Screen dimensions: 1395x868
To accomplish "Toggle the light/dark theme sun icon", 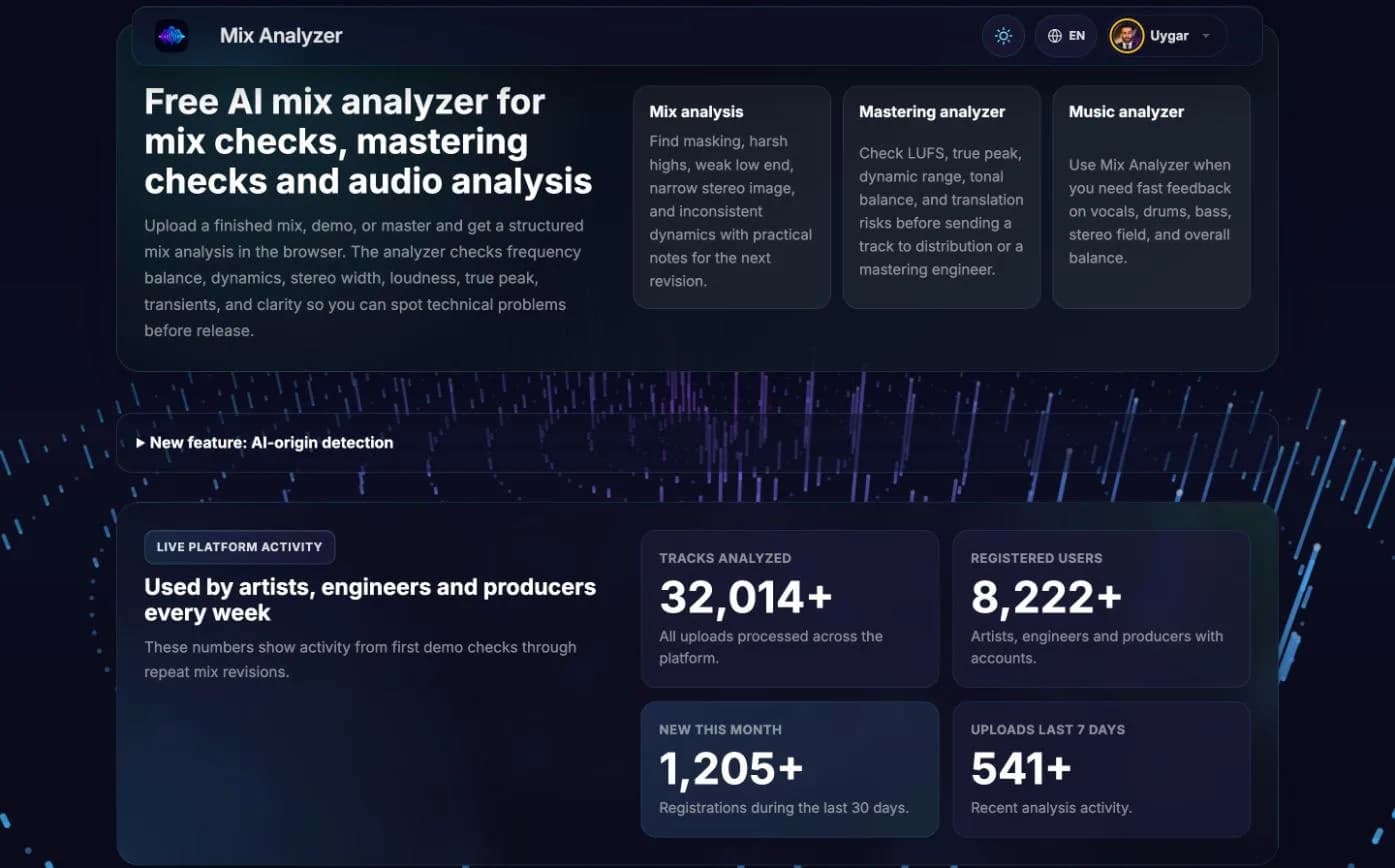I will click(x=1003, y=36).
